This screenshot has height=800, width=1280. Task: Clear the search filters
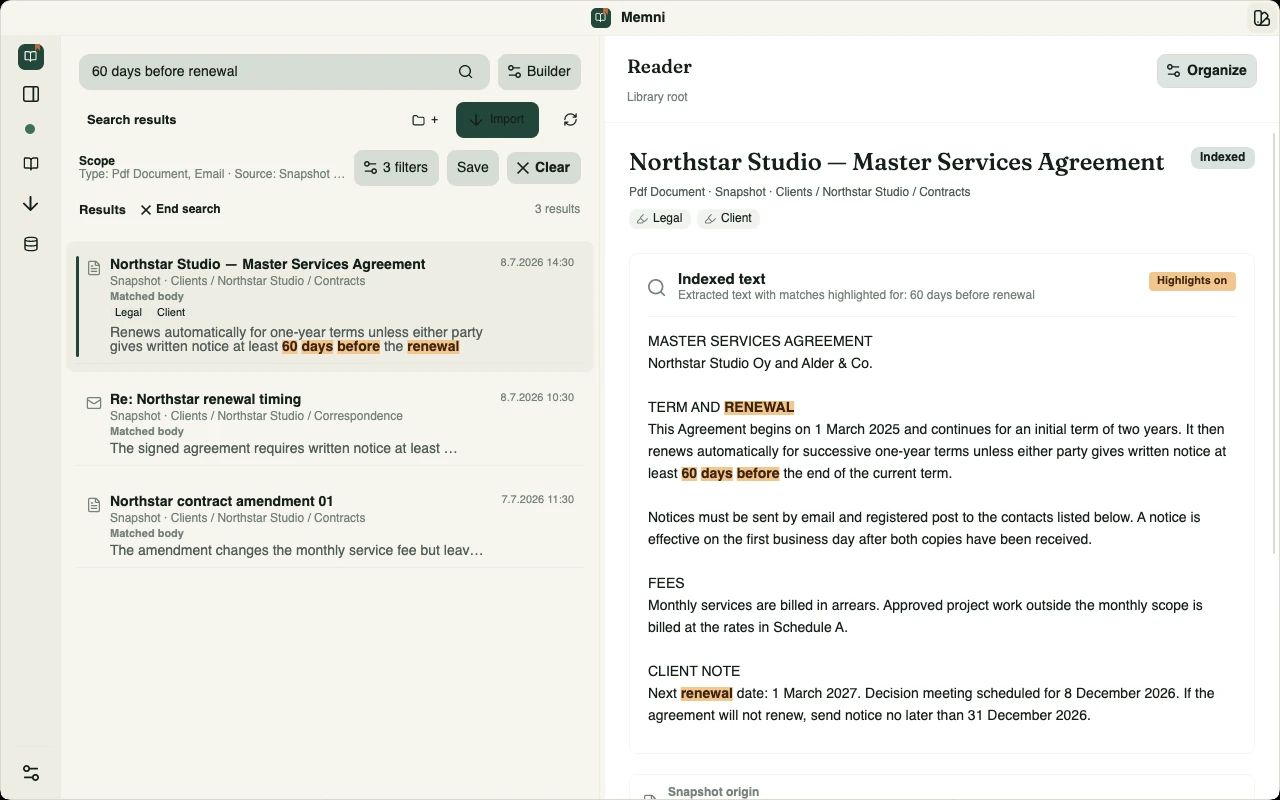(x=544, y=168)
